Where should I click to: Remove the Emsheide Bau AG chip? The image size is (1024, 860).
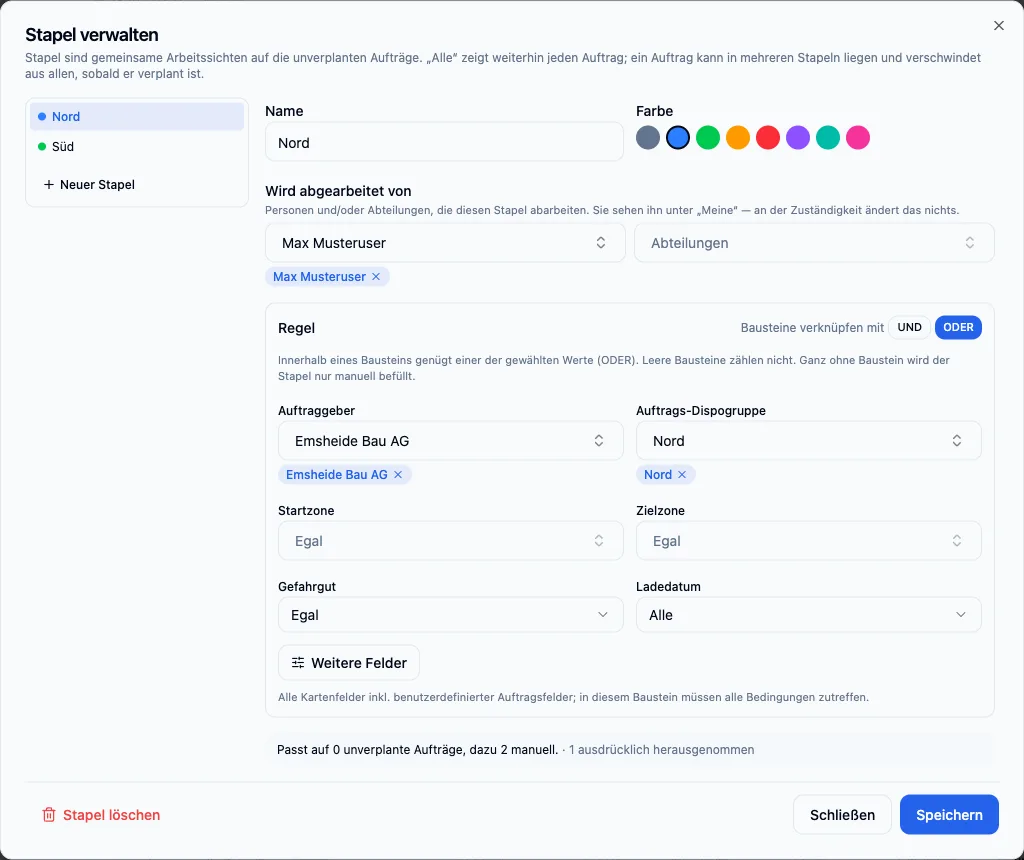[398, 475]
